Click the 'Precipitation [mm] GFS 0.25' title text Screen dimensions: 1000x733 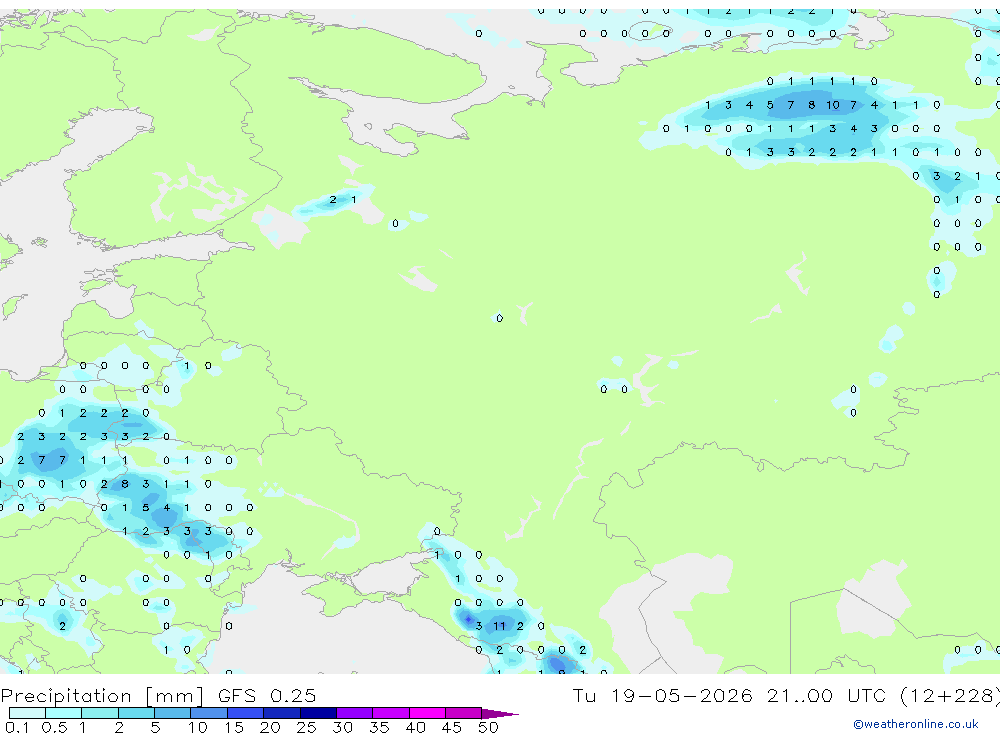(x=158, y=695)
